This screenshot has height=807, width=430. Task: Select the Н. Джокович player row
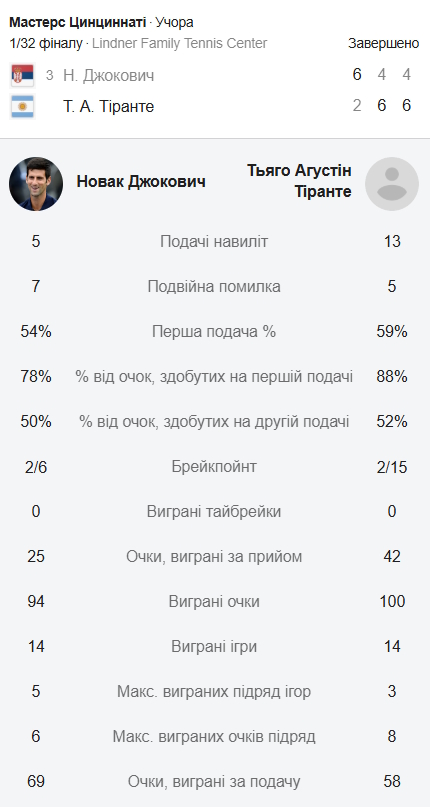point(215,75)
